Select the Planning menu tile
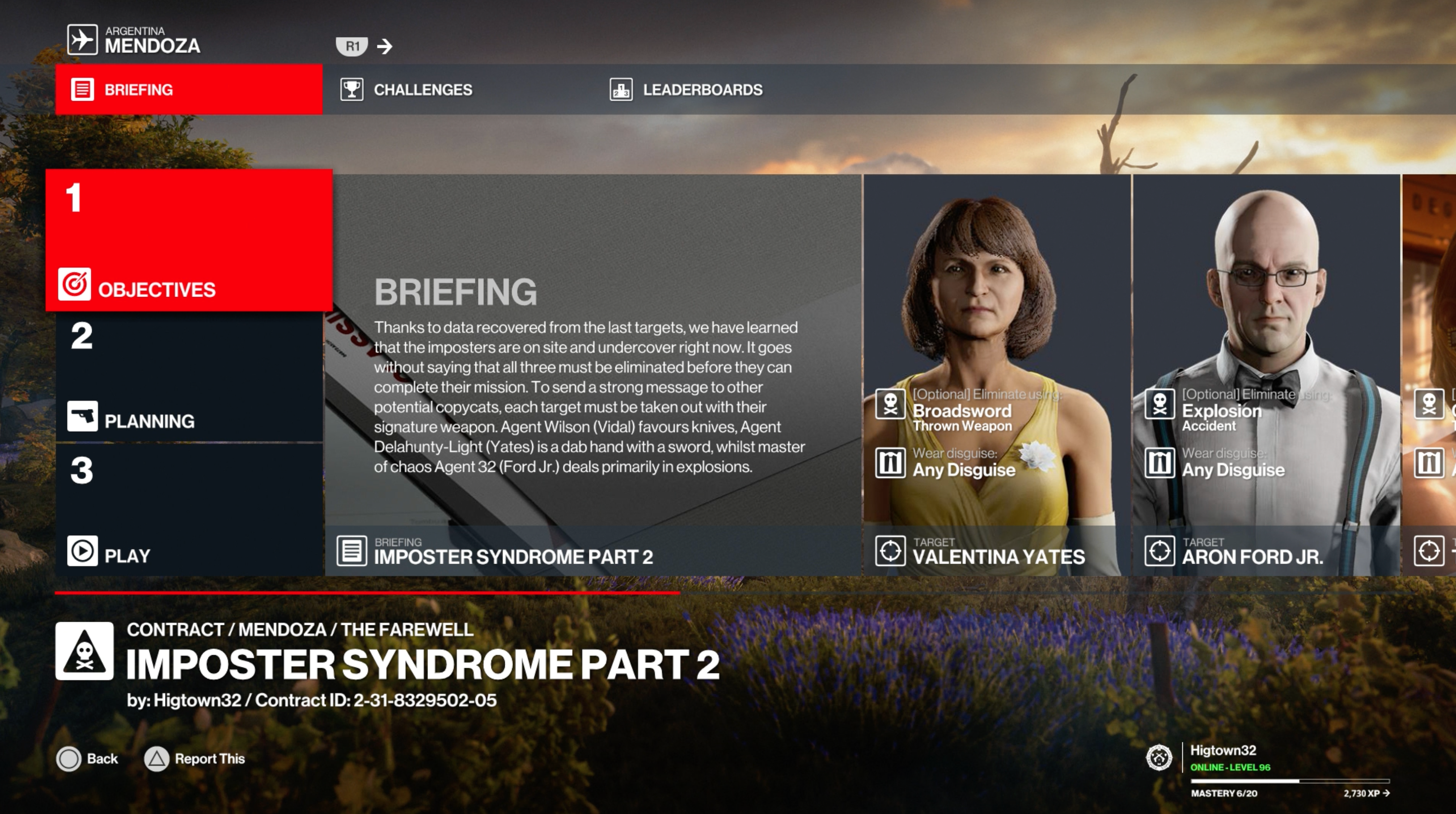 click(189, 377)
